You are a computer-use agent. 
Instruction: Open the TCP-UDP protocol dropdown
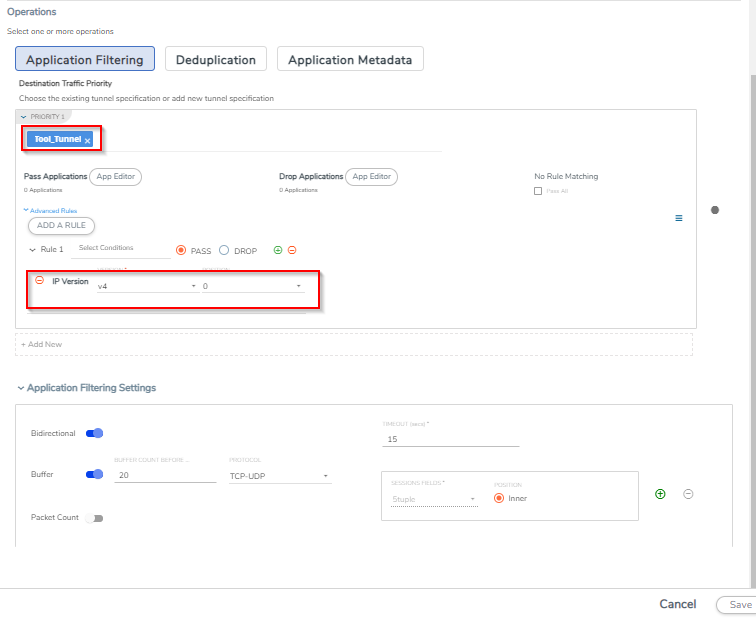pos(280,476)
